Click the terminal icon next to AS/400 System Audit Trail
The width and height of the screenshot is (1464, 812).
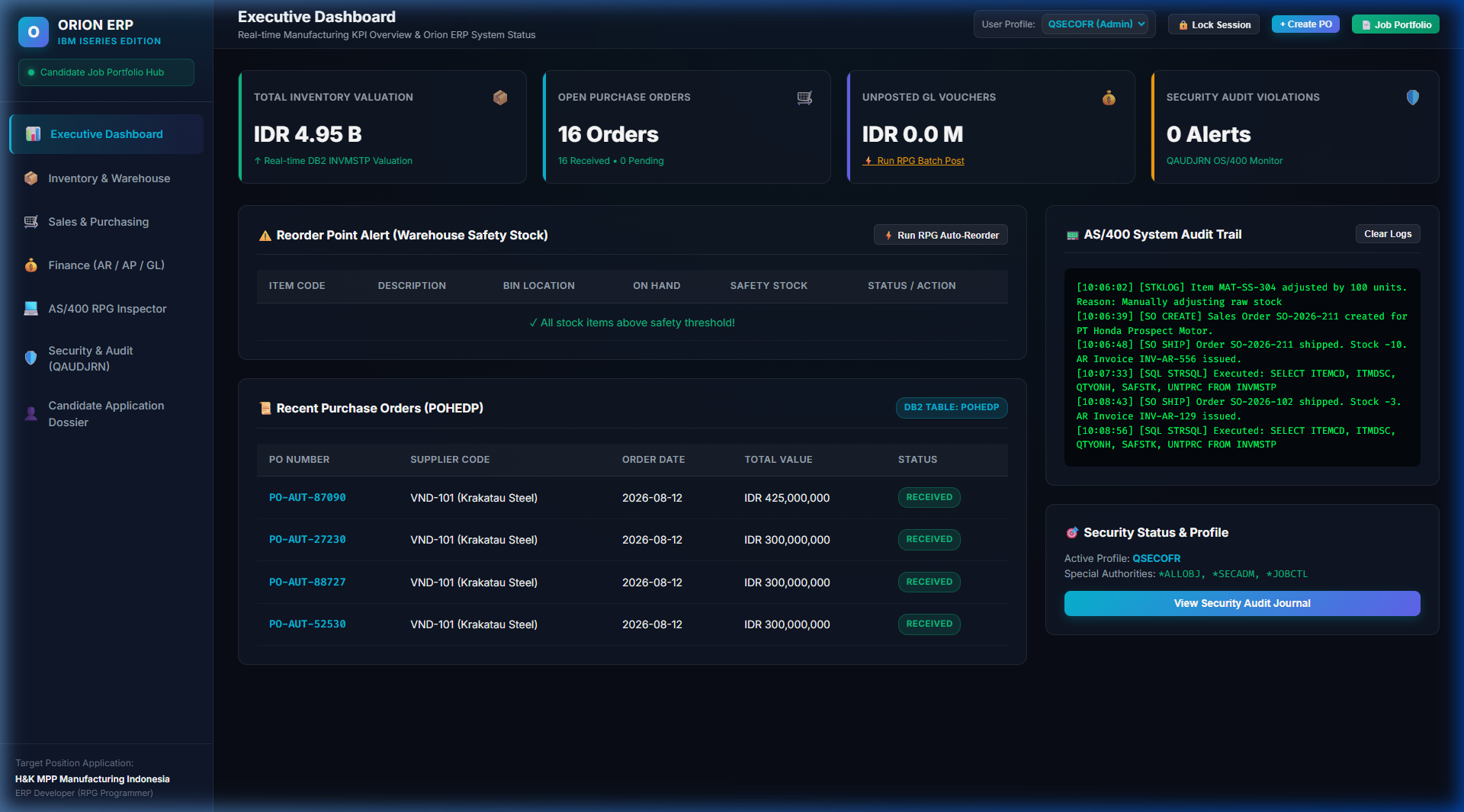[1072, 235]
